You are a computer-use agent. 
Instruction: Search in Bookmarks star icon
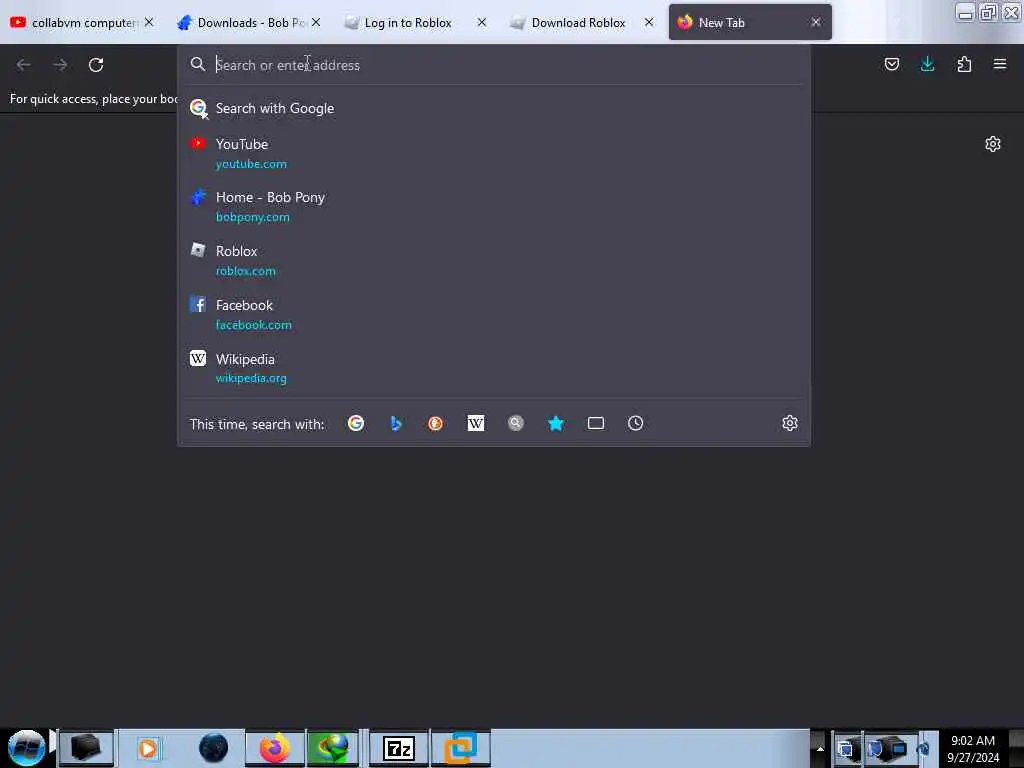pyautogui.click(x=556, y=423)
